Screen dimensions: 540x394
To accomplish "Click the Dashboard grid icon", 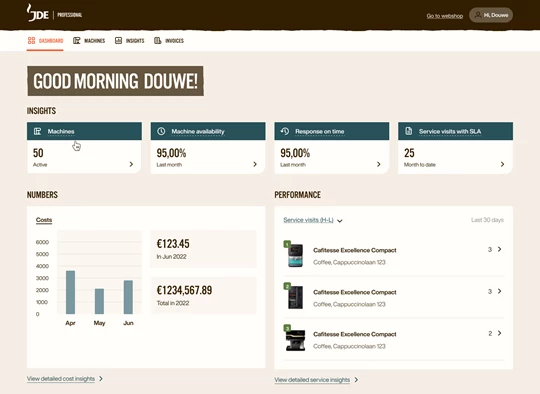I will point(31,41).
